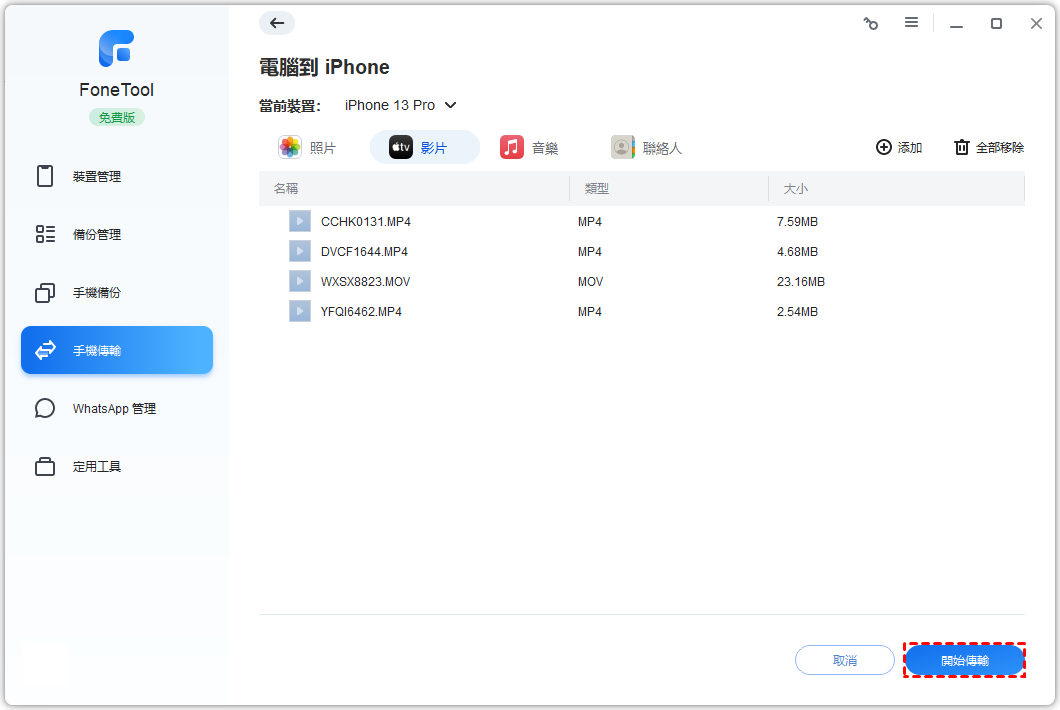Image resolution: width=1060 pixels, height=710 pixels.
Task: Open WhatsApp 管理 in the sidebar
Action: (x=116, y=409)
